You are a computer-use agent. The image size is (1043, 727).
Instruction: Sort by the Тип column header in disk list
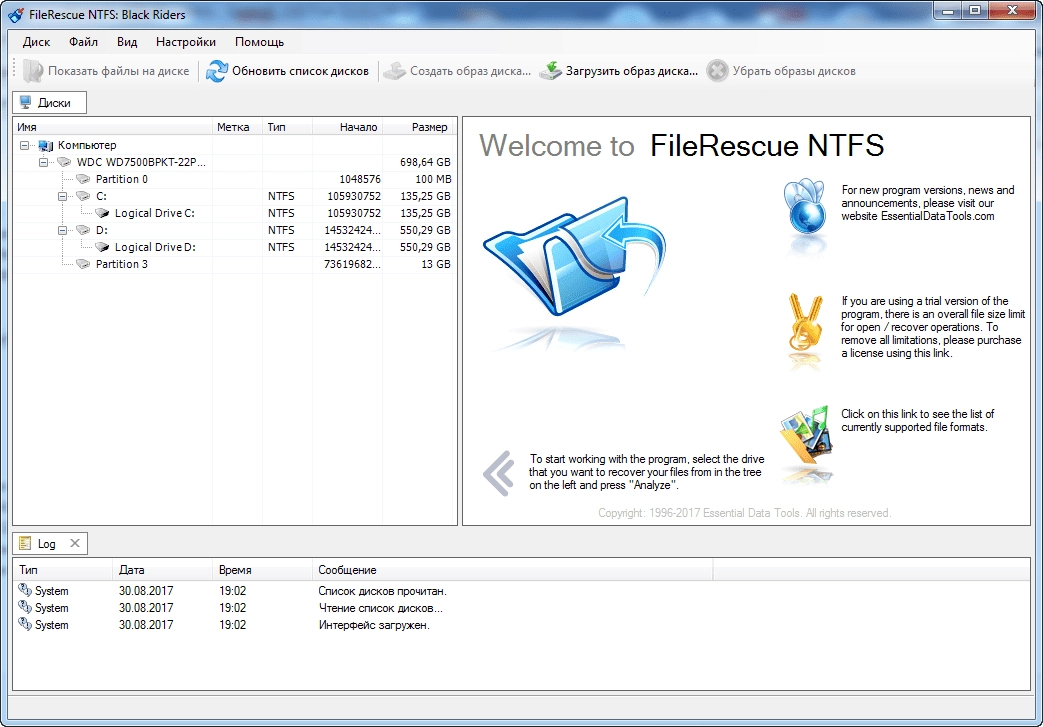287,127
